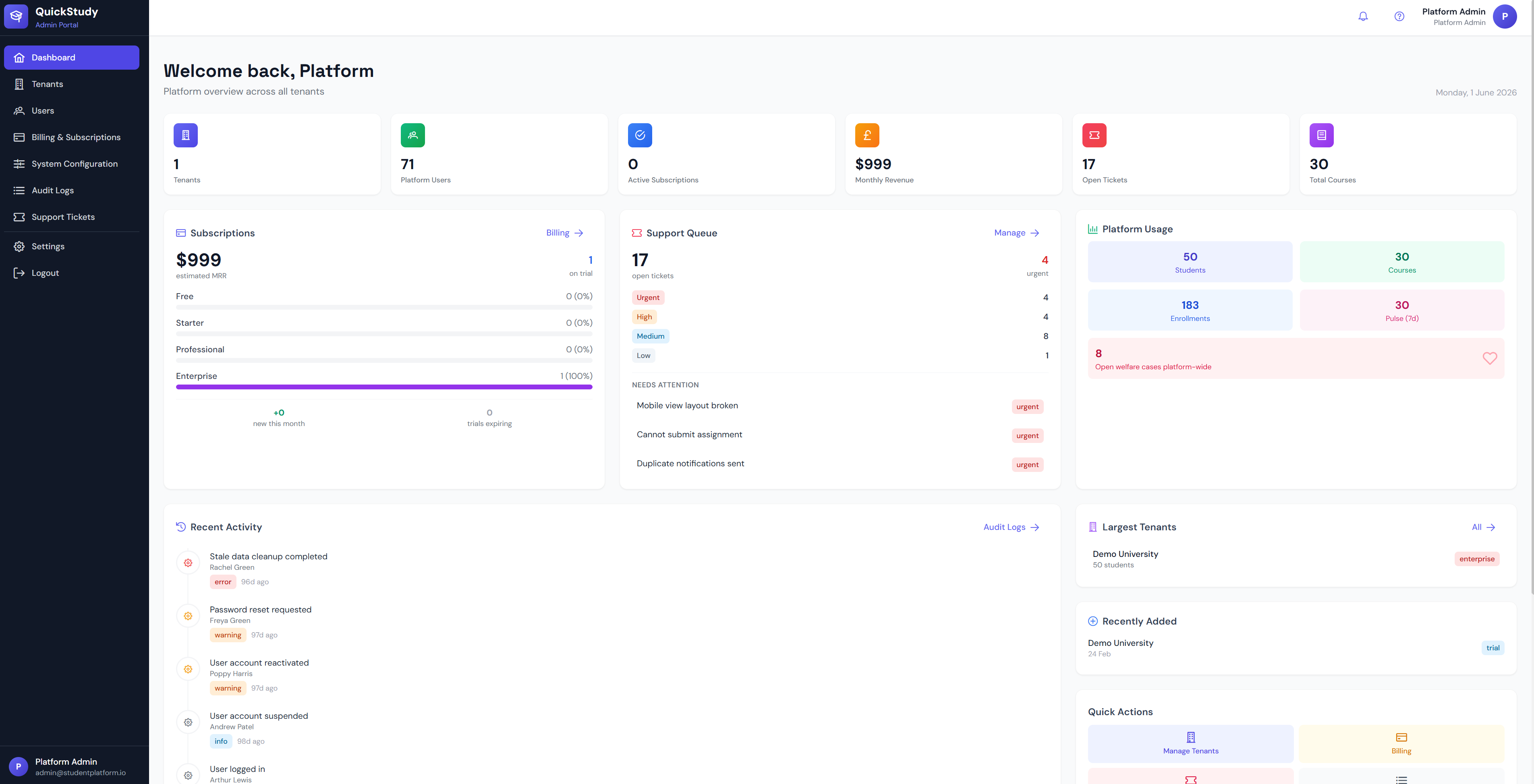1534x784 pixels.
Task: Click the Students usage tile showing 50
Action: point(1190,262)
